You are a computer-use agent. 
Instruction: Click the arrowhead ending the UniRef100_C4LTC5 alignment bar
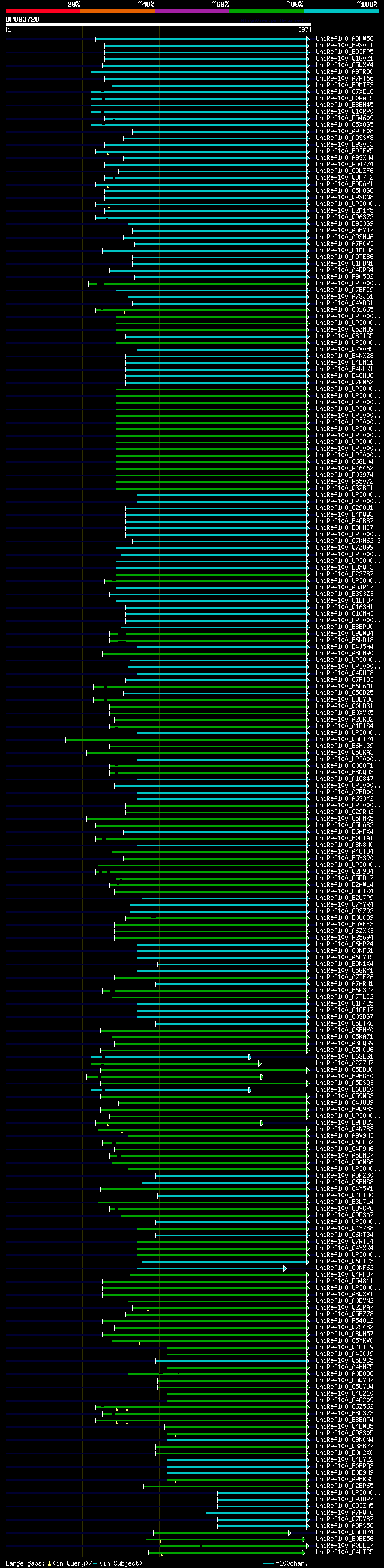[x=304, y=1553]
